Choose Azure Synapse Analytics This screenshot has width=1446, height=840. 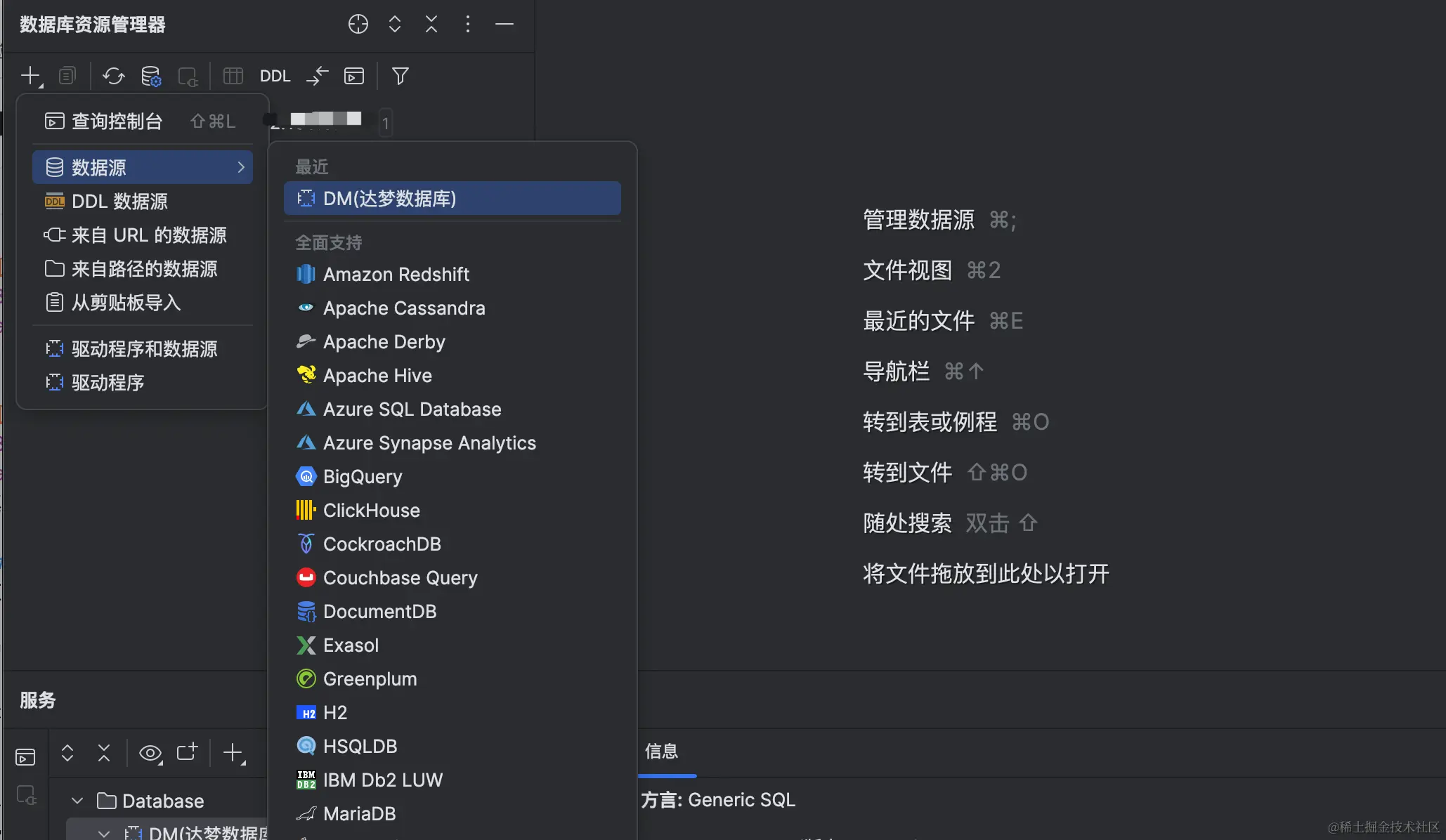[452, 443]
